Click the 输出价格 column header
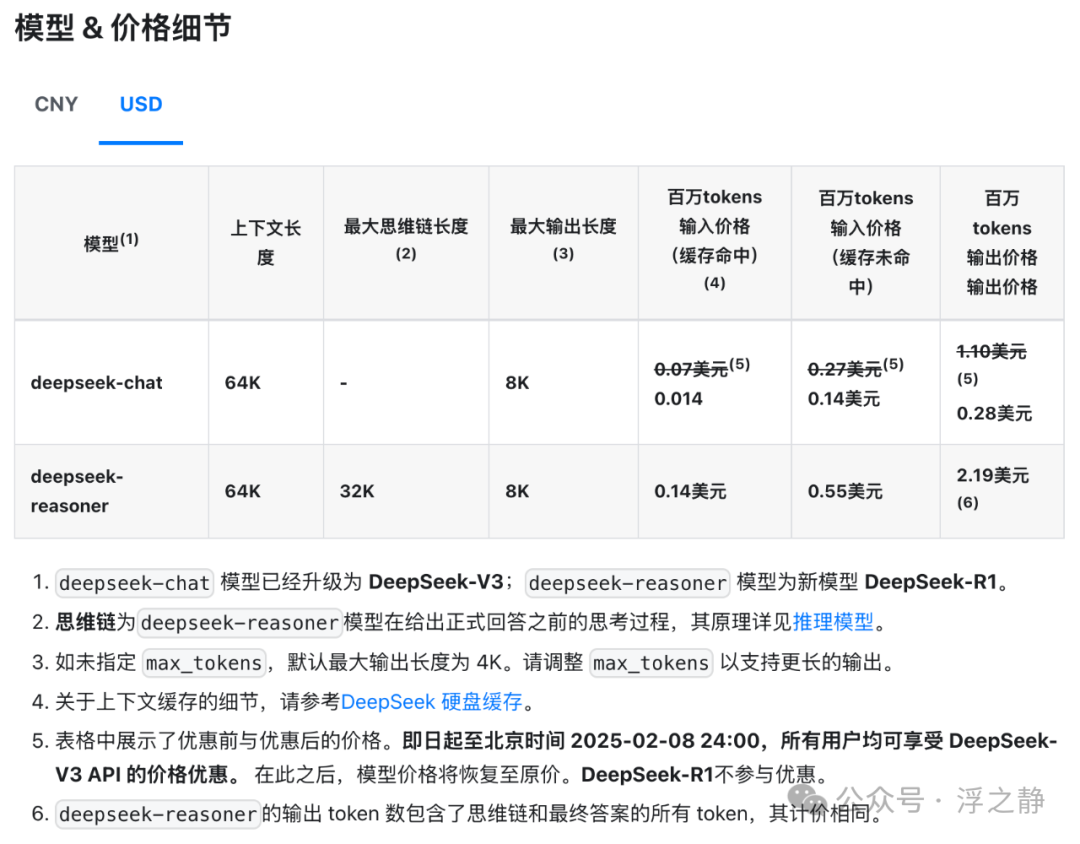The width and height of the screenshot is (1080, 844). point(1002,242)
